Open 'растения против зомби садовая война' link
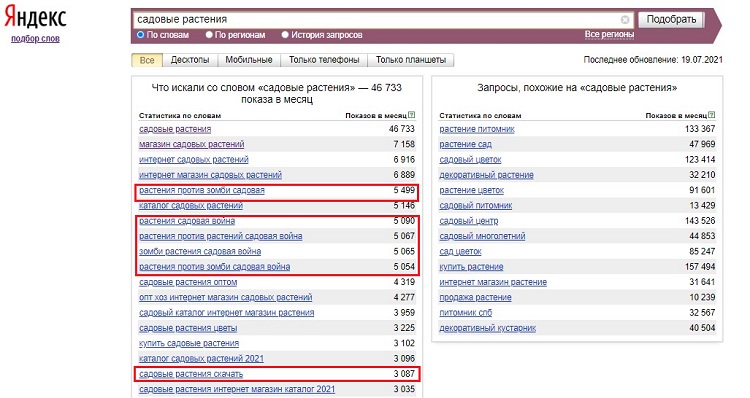Screen dimensions: 750x398 point(215,267)
